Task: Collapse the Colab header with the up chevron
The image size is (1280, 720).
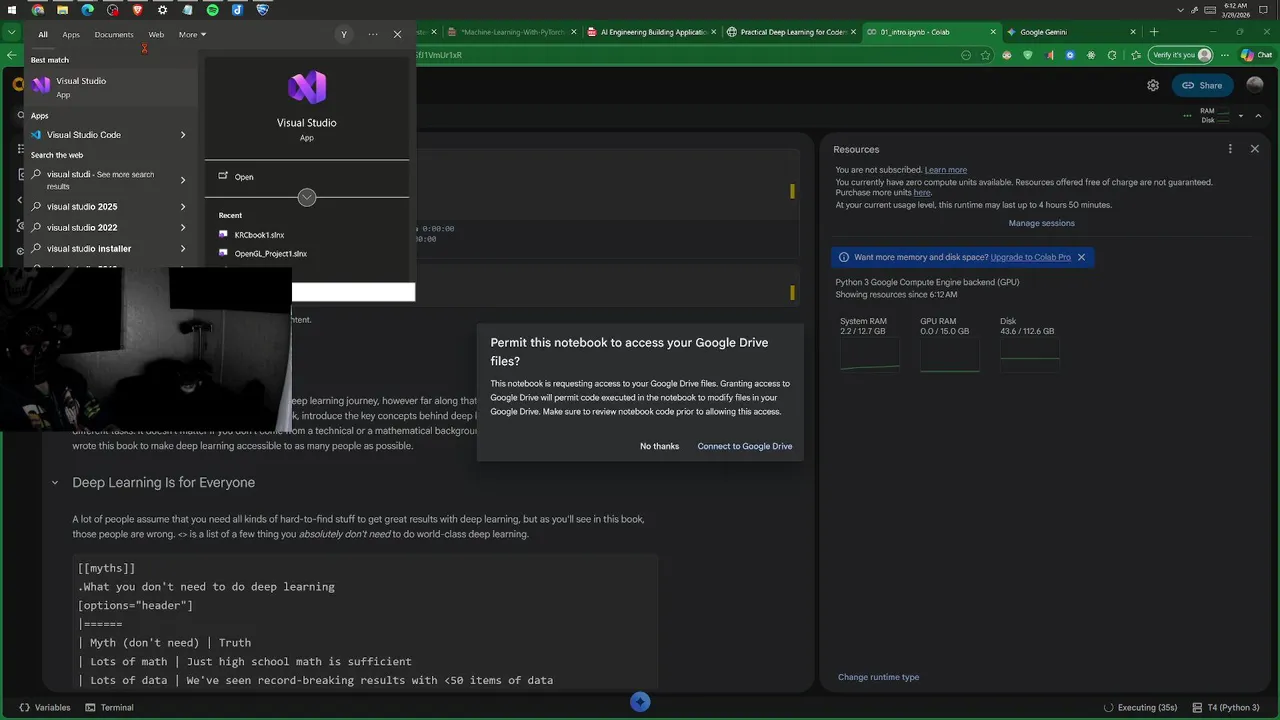Action: (1260, 116)
